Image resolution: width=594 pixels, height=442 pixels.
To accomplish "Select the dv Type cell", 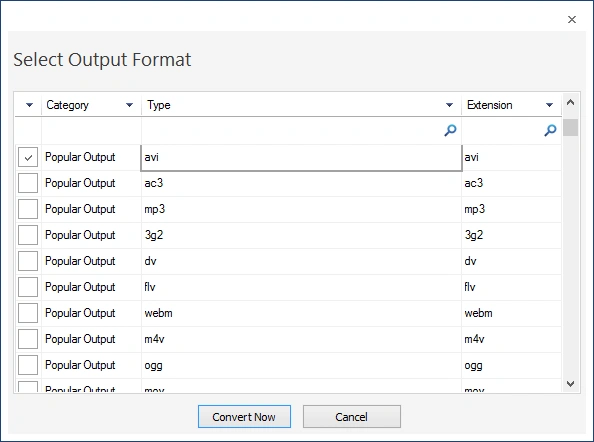I will [301, 261].
